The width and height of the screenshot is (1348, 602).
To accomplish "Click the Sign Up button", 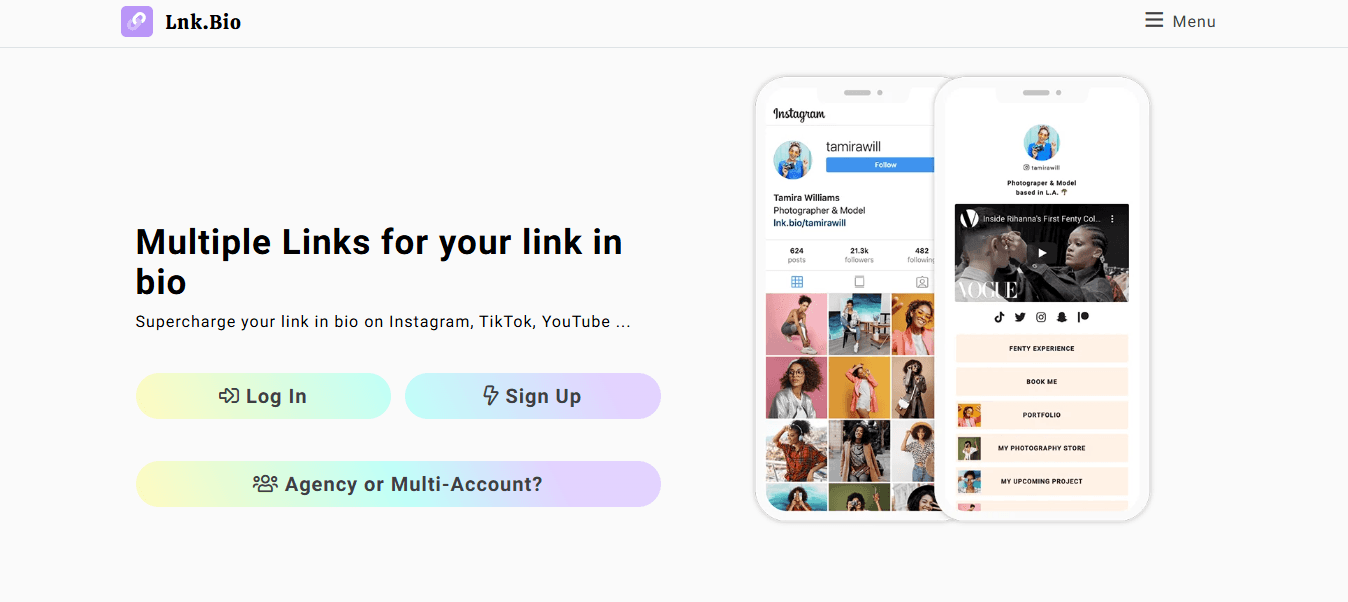I will 533,396.
